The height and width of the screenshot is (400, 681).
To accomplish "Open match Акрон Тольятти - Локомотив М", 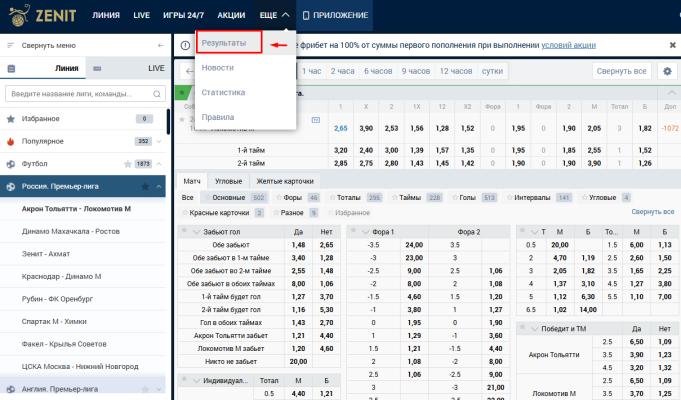I will (76, 209).
